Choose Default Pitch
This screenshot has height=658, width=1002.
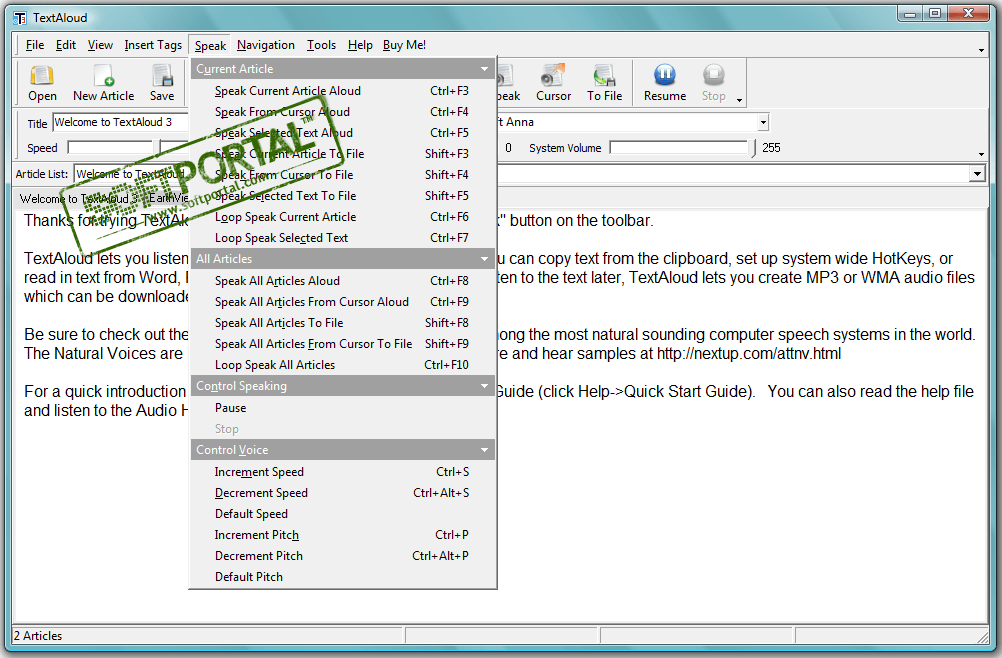343,577
